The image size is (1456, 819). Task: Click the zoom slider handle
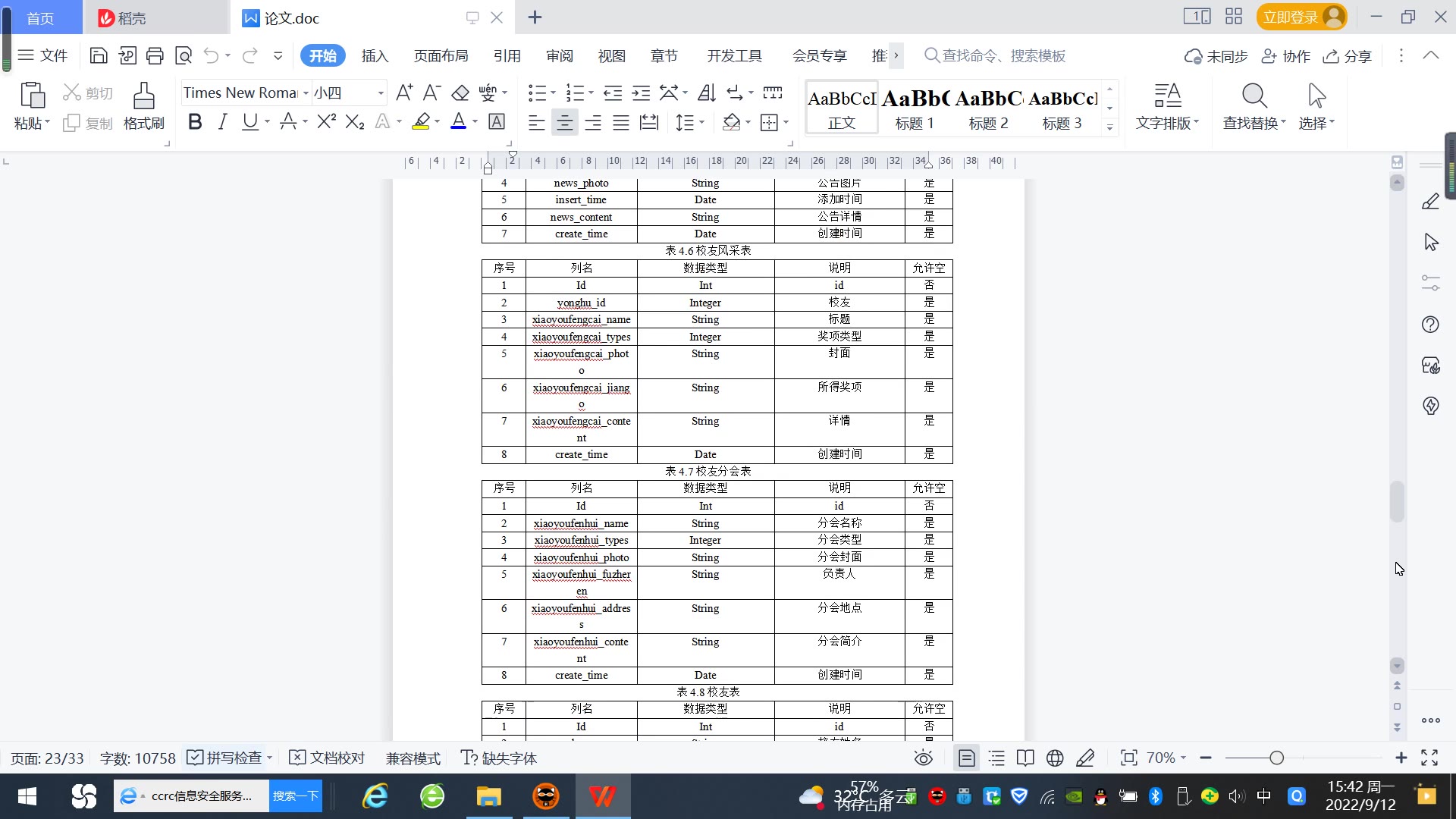(1276, 758)
